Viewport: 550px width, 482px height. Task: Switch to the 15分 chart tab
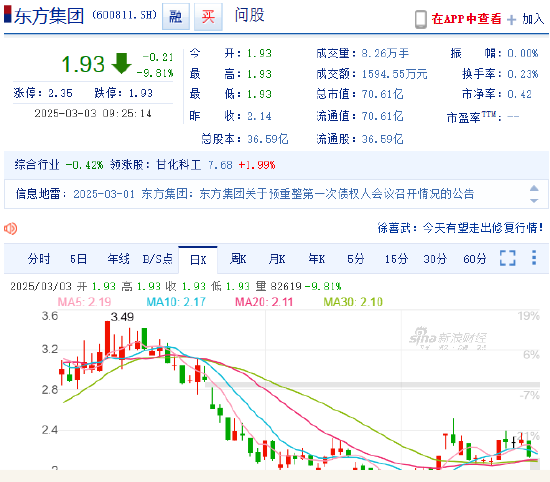pos(396,259)
